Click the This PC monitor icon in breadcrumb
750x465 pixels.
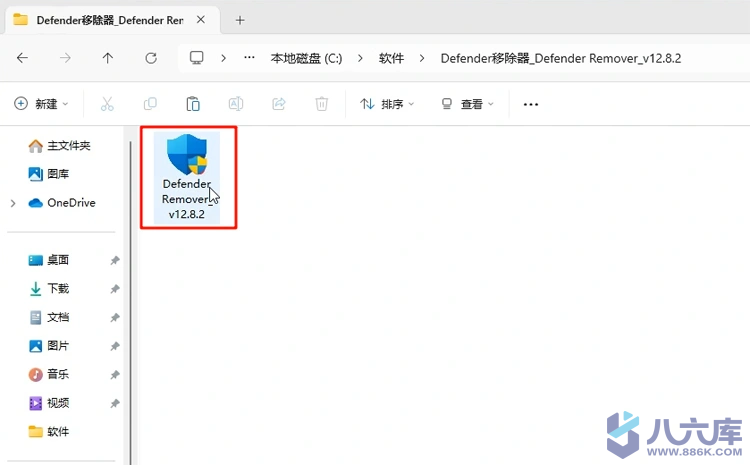(x=197, y=58)
